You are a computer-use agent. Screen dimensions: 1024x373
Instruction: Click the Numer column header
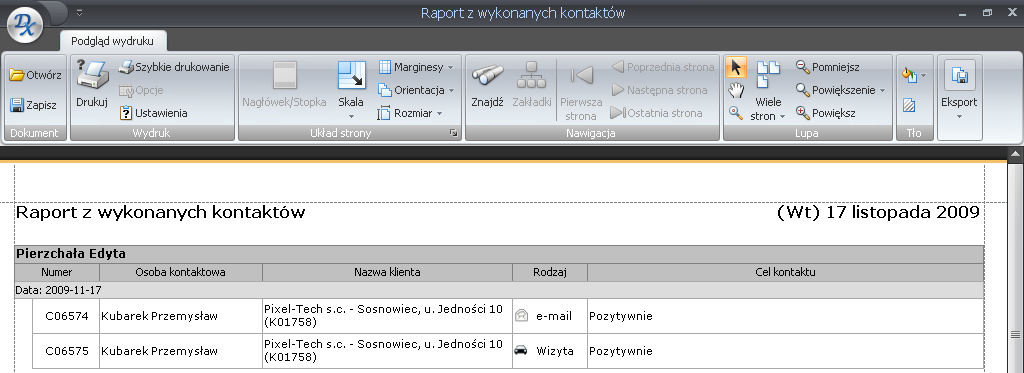[57, 272]
